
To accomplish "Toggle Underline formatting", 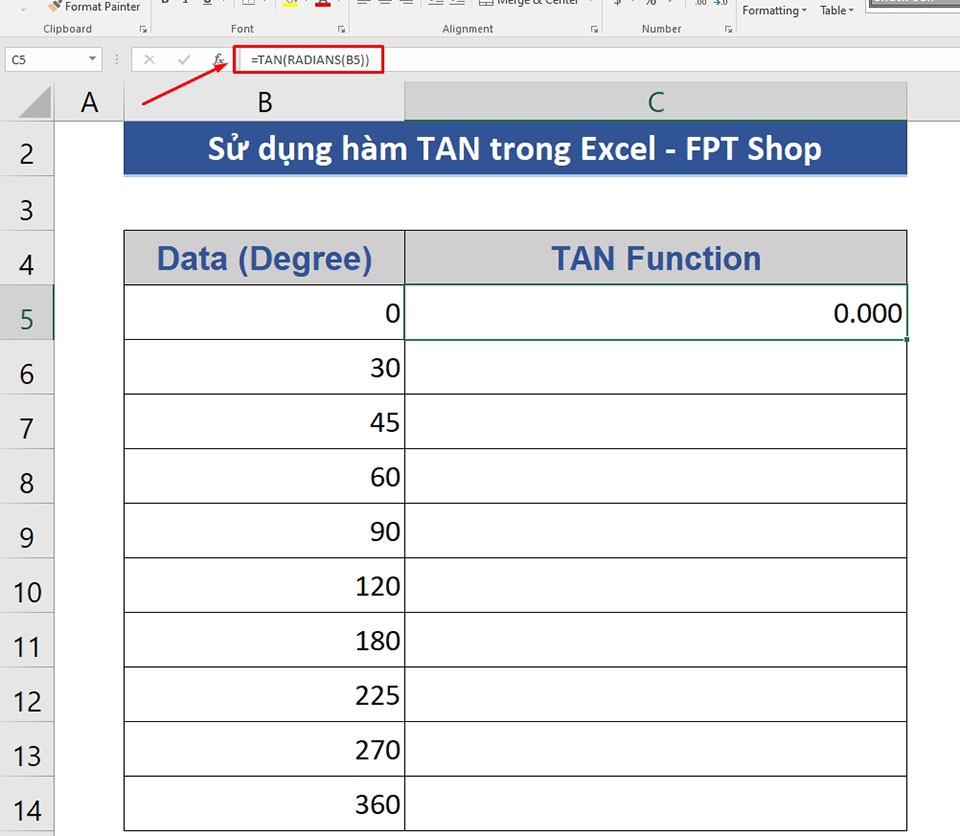I will pos(207,3).
